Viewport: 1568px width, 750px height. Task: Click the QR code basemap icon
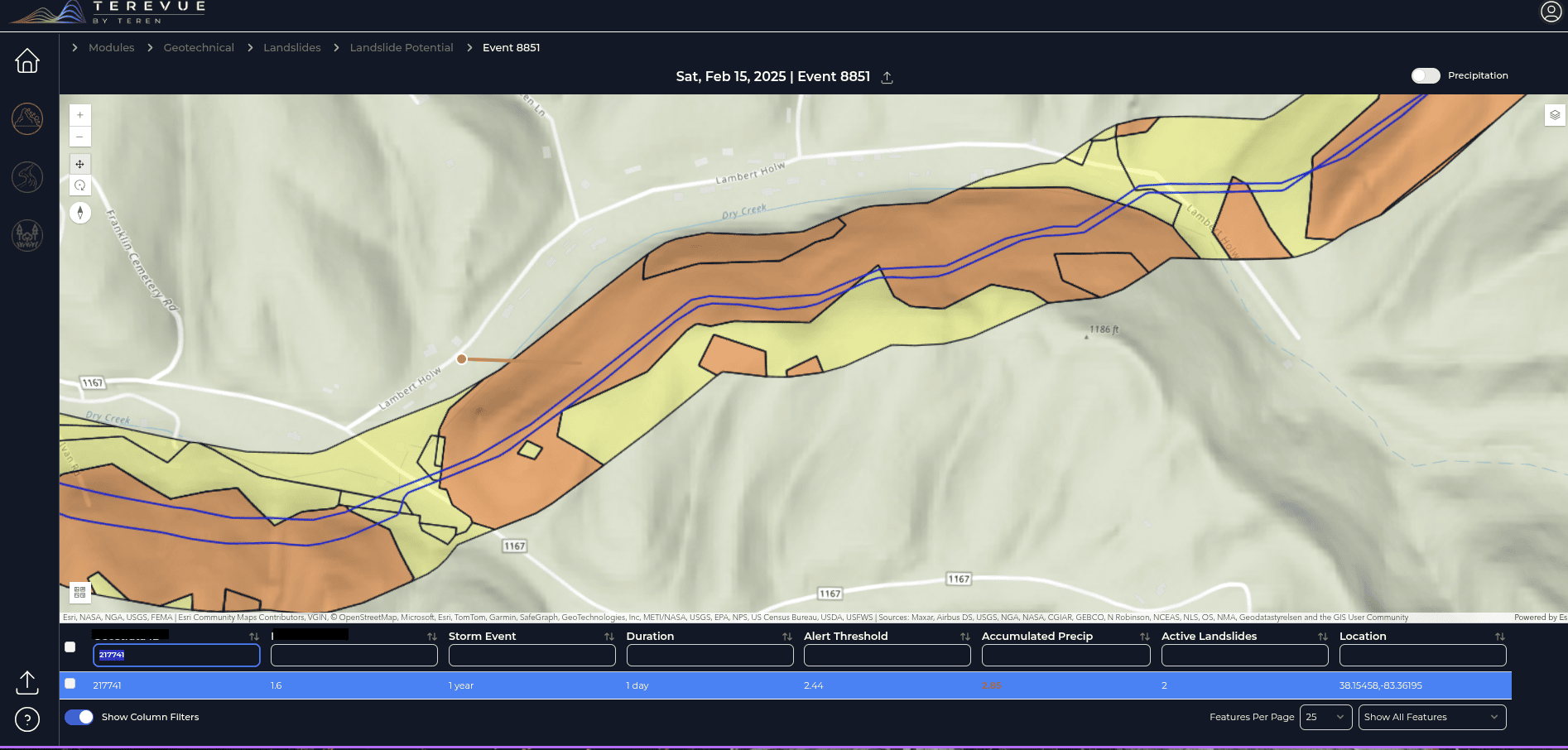(x=79, y=592)
